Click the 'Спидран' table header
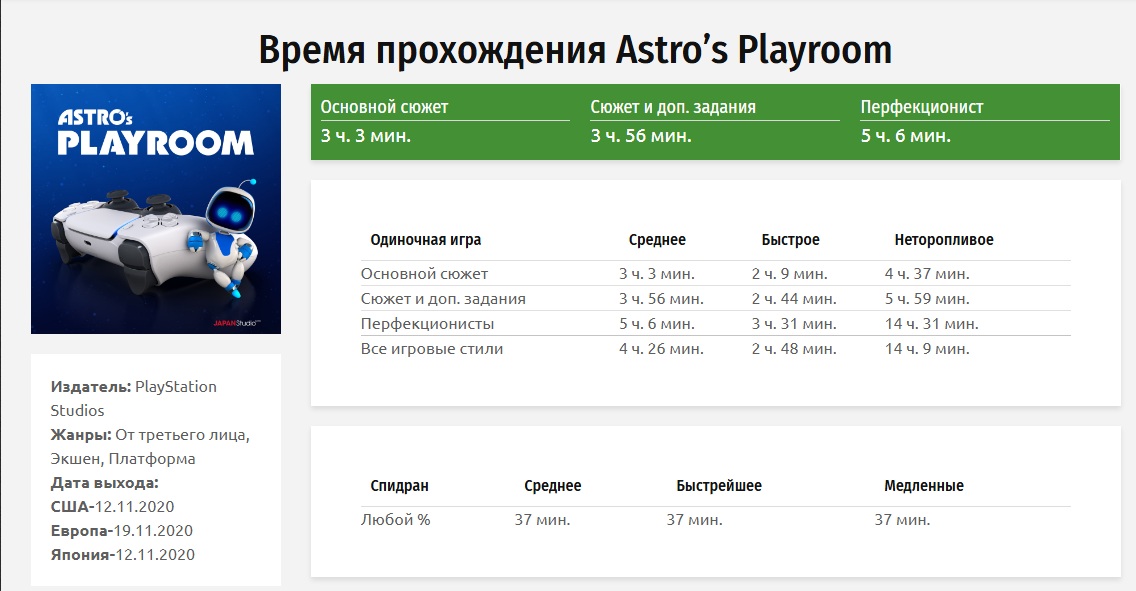 pyautogui.click(x=399, y=486)
